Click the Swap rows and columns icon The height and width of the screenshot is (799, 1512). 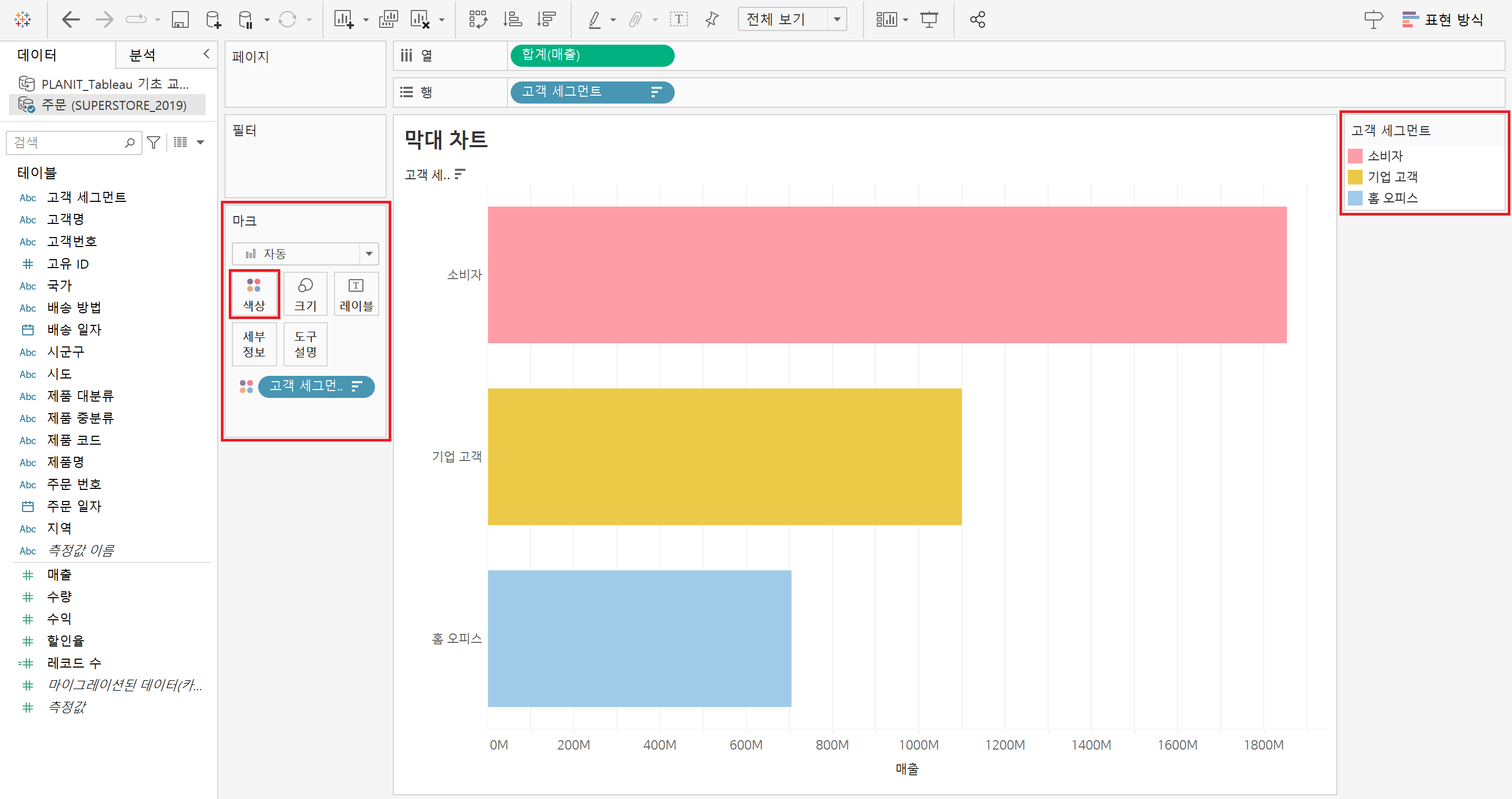click(478, 19)
